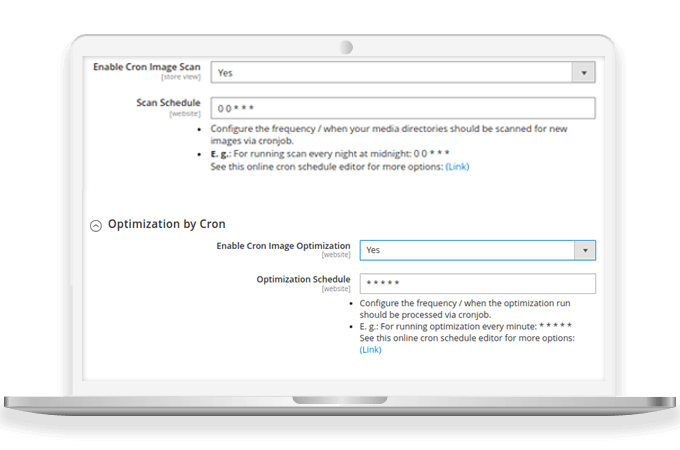Click the Optimization Schedule label
Image resolution: width=680 pixels, height=450 pixels.
point(303,279)
